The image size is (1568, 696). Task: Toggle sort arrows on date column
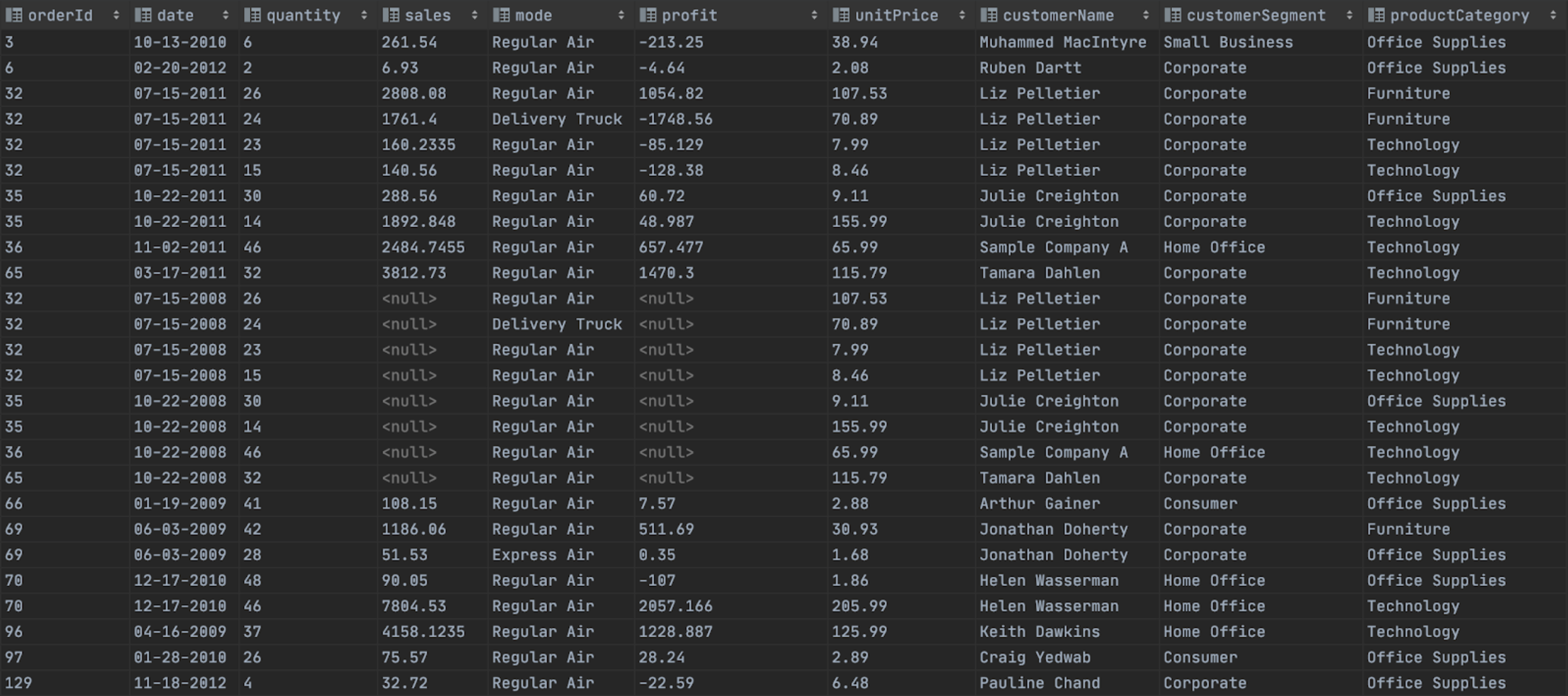coord(225,15)
